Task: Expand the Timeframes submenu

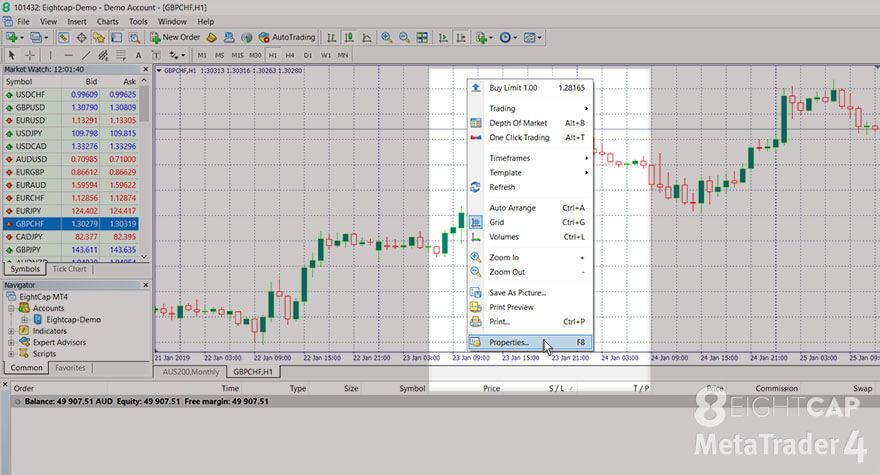Action: click(530, 158)
